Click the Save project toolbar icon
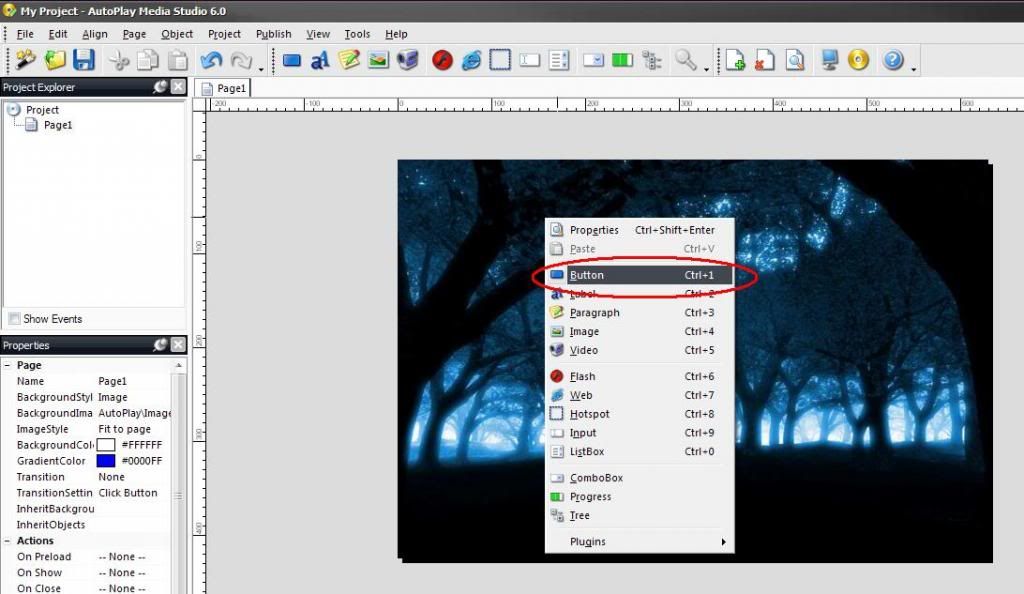Image resolution: width=1024 pixels, height=594 pixels. pyautogui.click(x=84, y=61)
